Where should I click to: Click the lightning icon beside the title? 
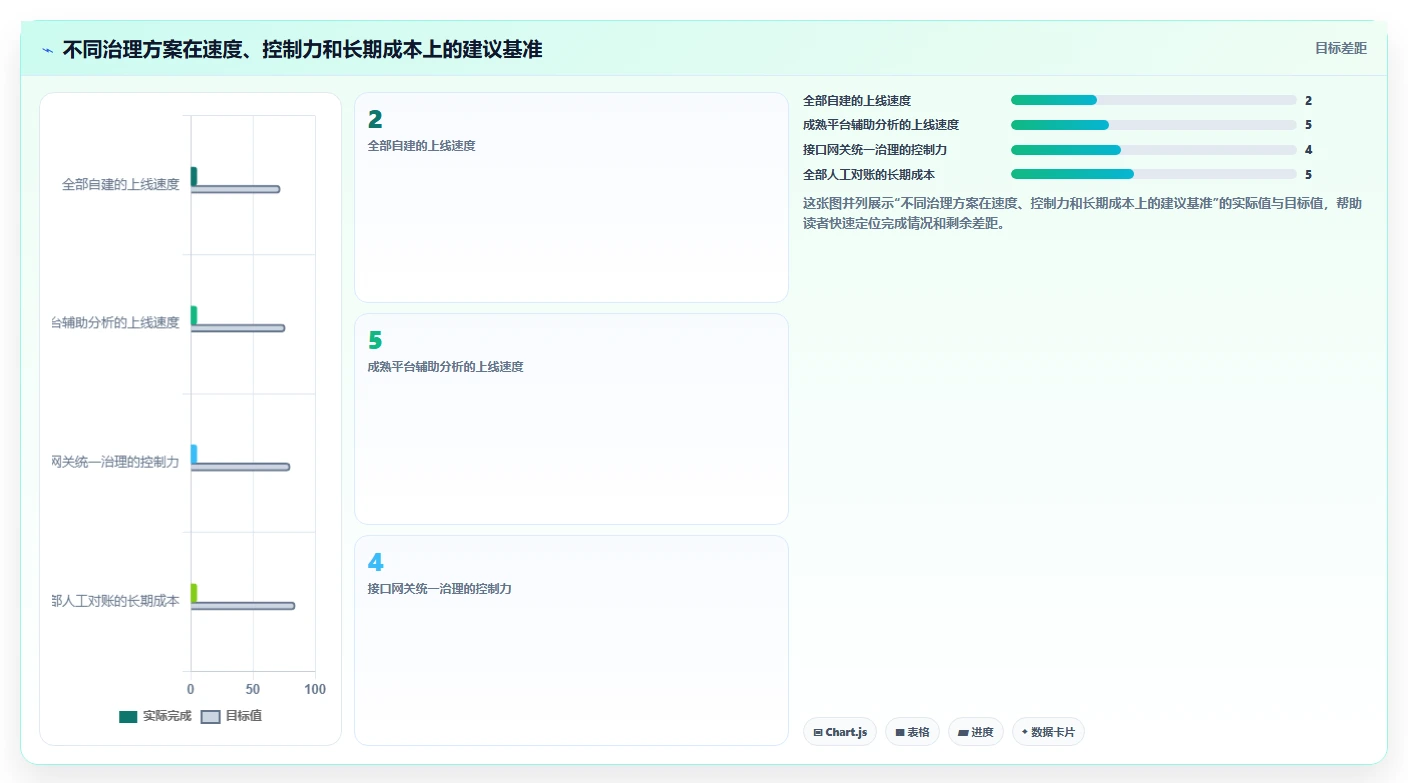48,50
